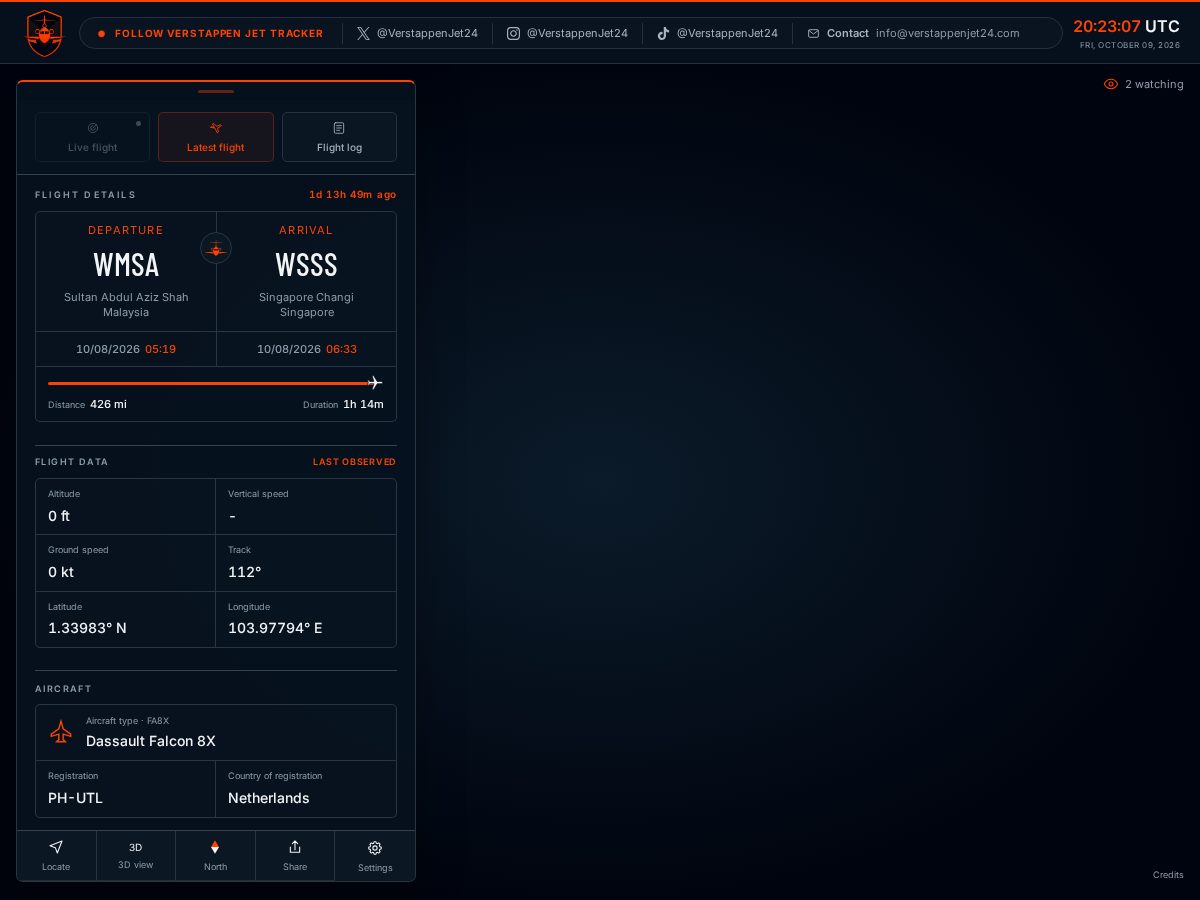
Task: Click the plane icon on Latest flight
Action: click(216, 128)
